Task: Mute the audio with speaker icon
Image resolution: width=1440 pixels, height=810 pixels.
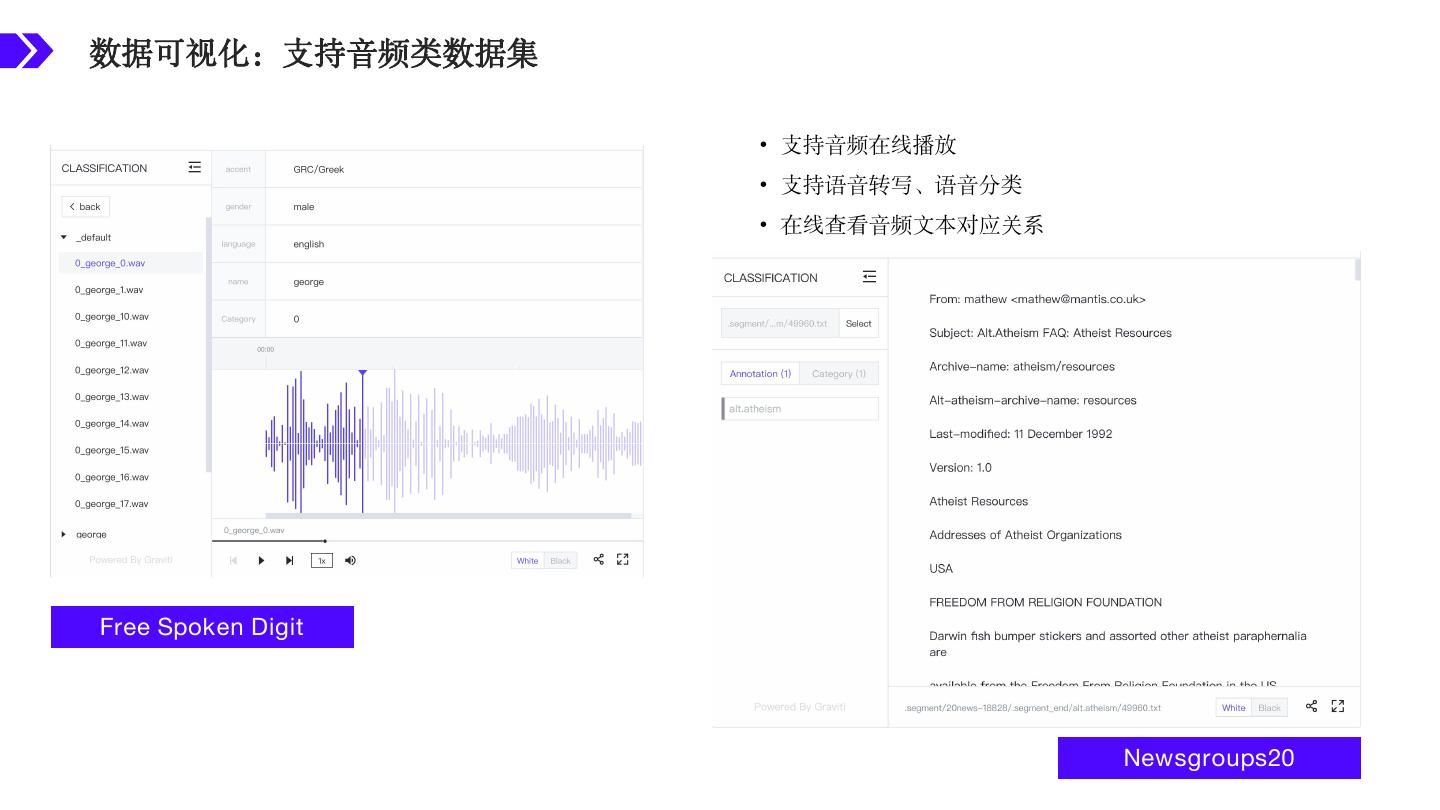Action: click(x=350, y=561)
